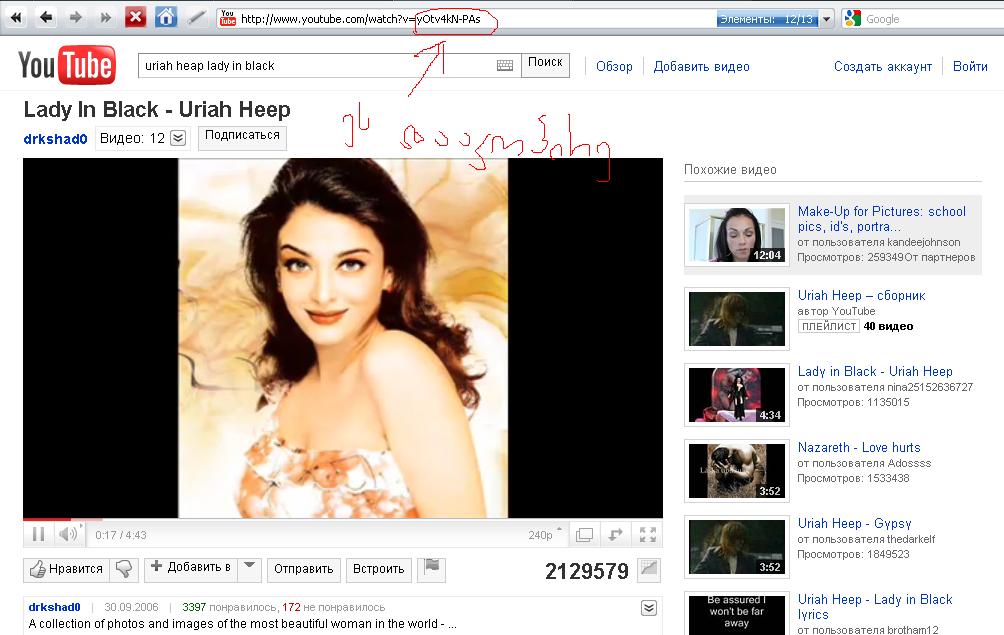Screen dimensions: 1004x635
Task: Open the Nazareth - Love hurts thumbnail
Action: pyautogui.click(x=736, y=470)
